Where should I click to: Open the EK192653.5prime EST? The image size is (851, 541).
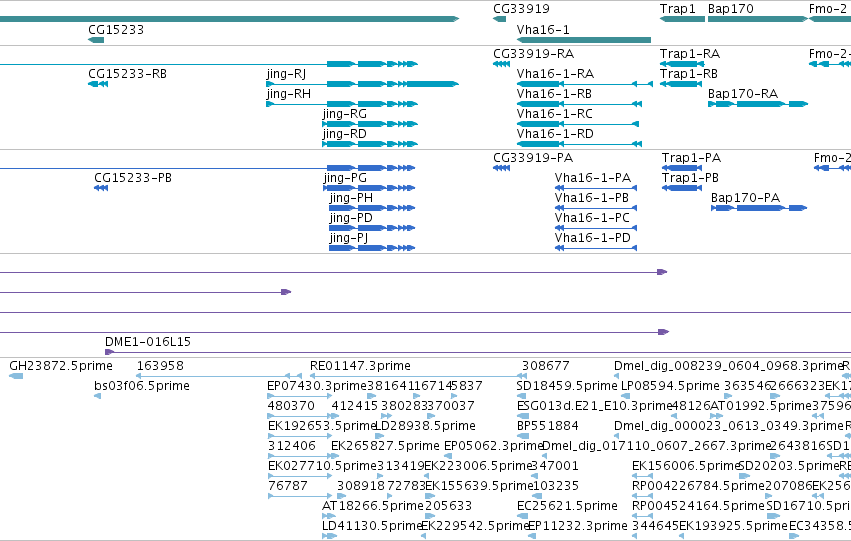(299, 437)
